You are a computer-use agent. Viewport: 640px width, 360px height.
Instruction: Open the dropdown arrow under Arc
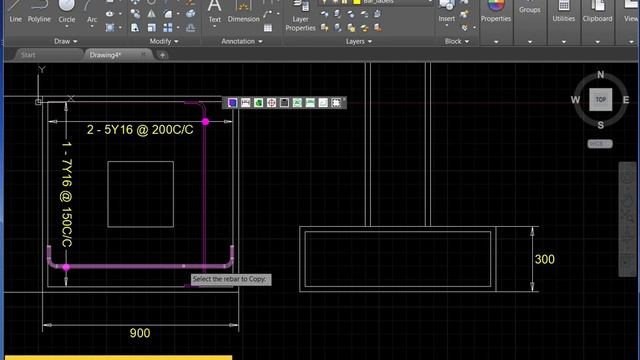(92, 27)
